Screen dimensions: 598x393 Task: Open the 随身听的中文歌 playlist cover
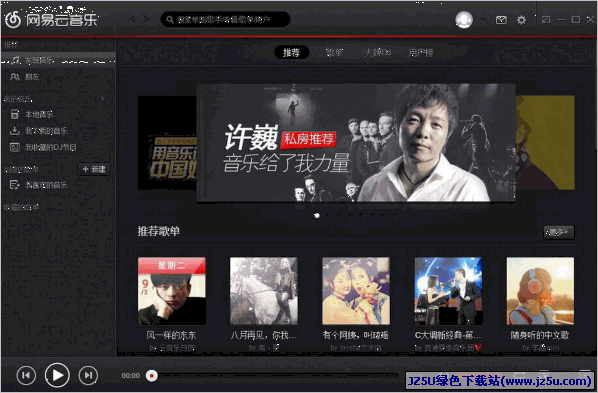[540, 291]
